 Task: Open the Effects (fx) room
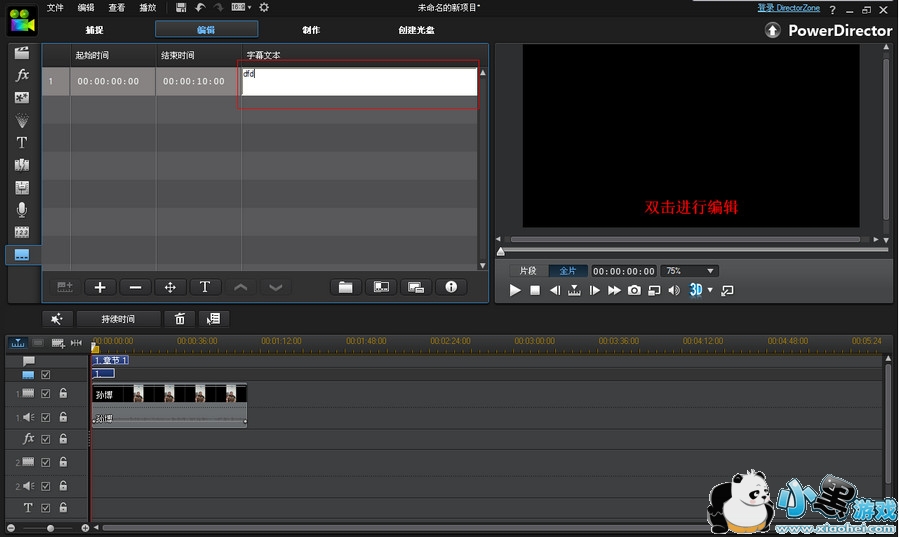click(x=21, y=75)
